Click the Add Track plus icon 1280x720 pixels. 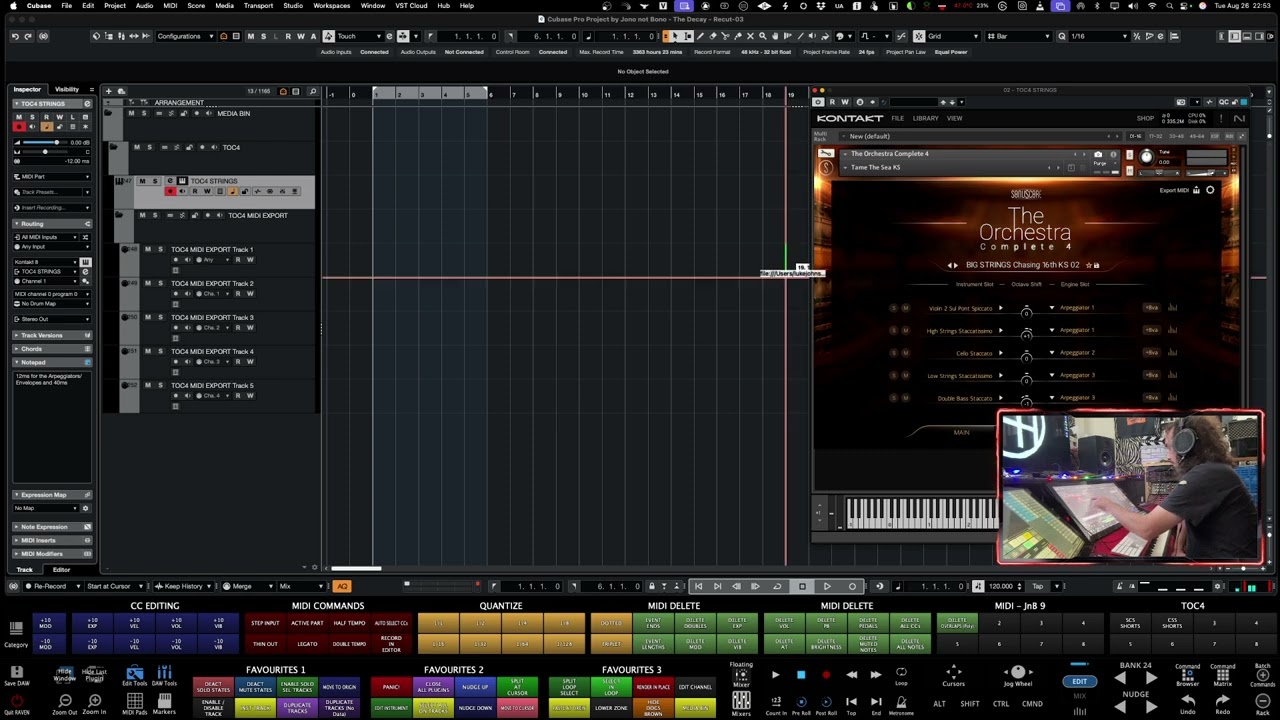coord(109,91)
